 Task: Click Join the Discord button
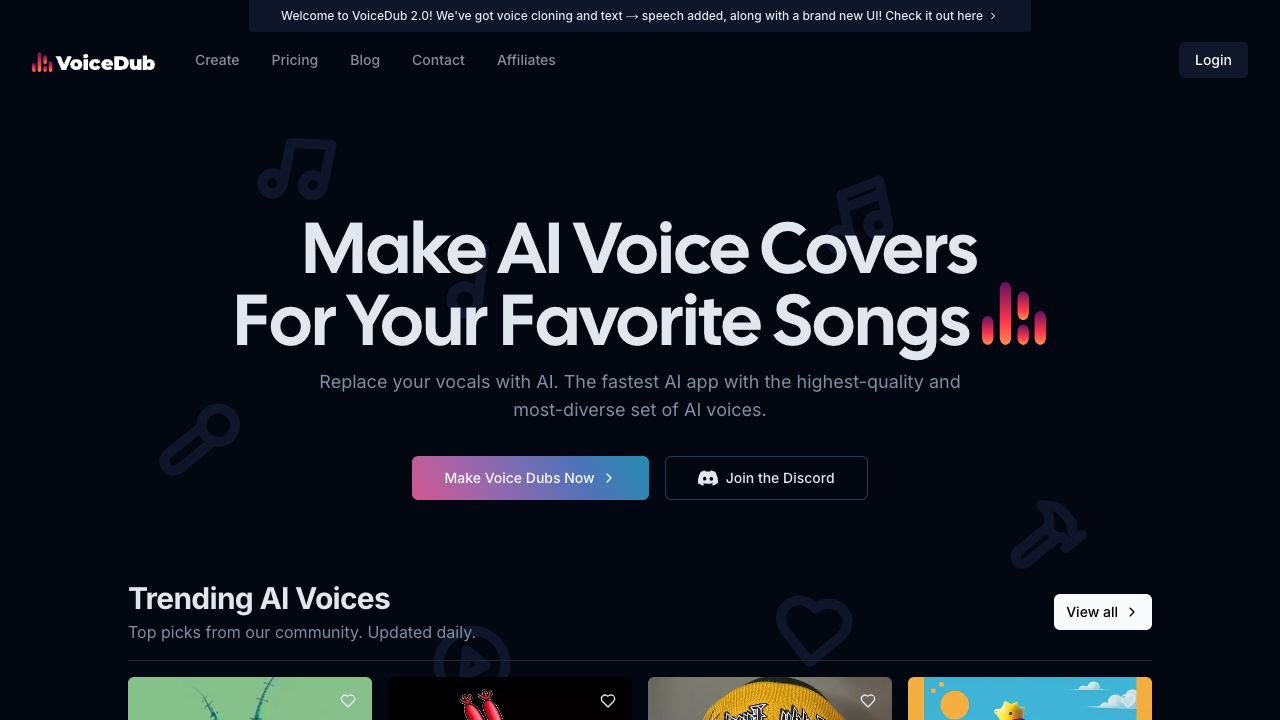click(x=766, y=478)
